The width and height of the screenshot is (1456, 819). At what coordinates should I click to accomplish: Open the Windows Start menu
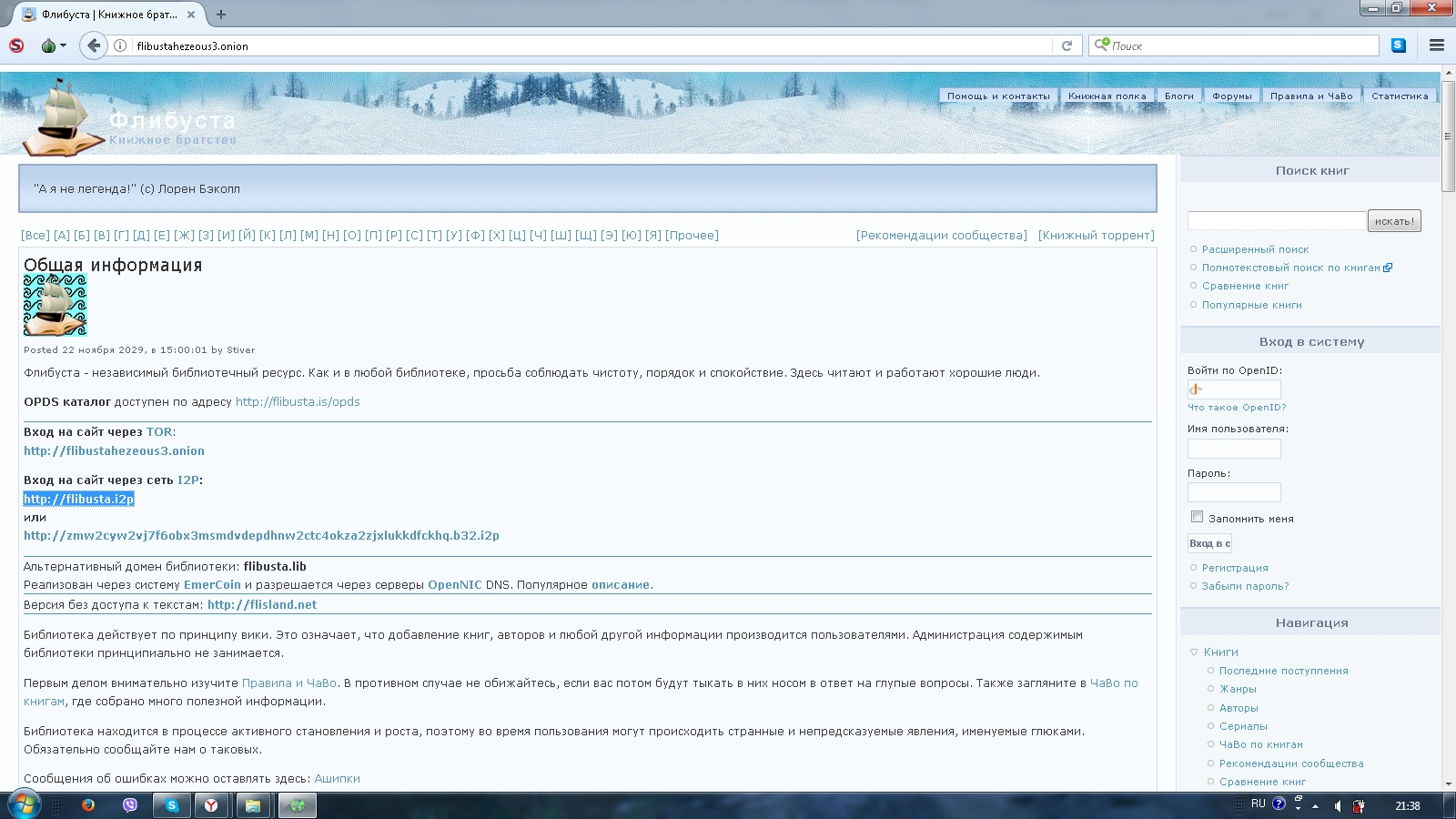click(x=25, y=805)
